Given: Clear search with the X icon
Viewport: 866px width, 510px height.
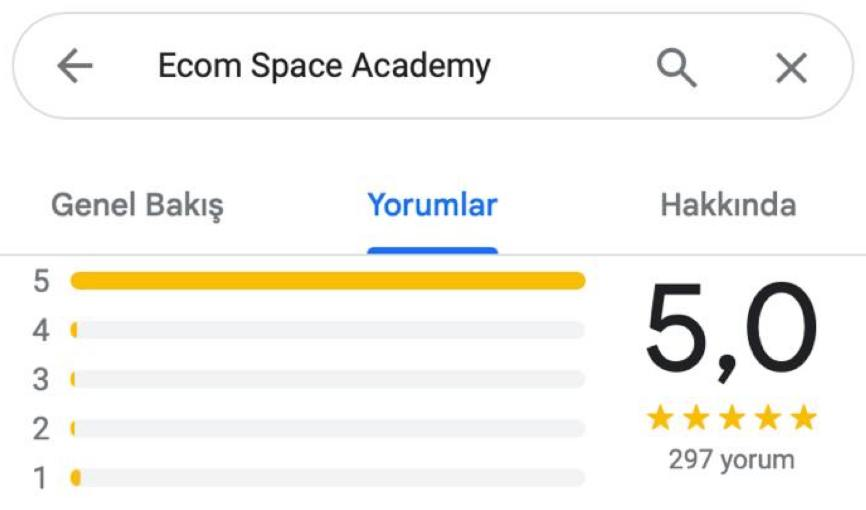Looking at the screenshot, I should point(791,68).
